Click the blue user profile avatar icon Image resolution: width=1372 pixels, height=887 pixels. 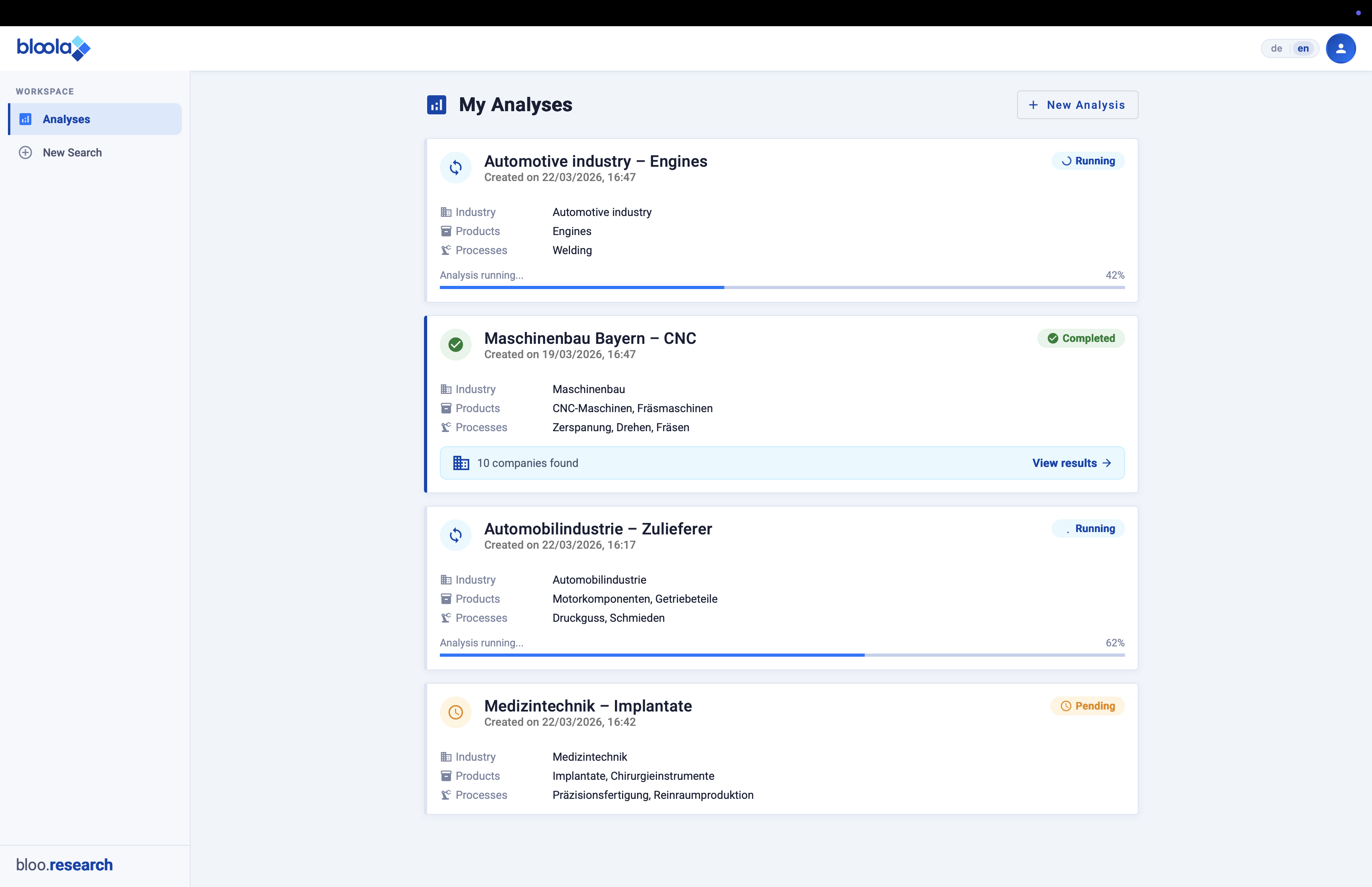(x=1340, y=48)
